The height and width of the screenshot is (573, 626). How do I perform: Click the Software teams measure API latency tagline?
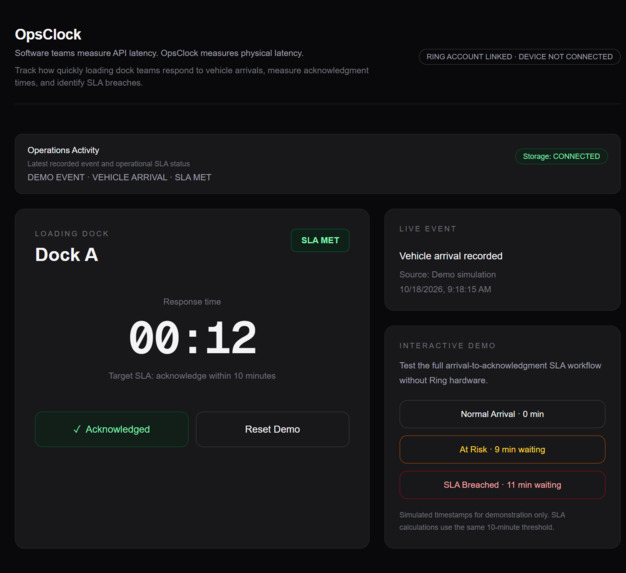click(x=159, y=53)
